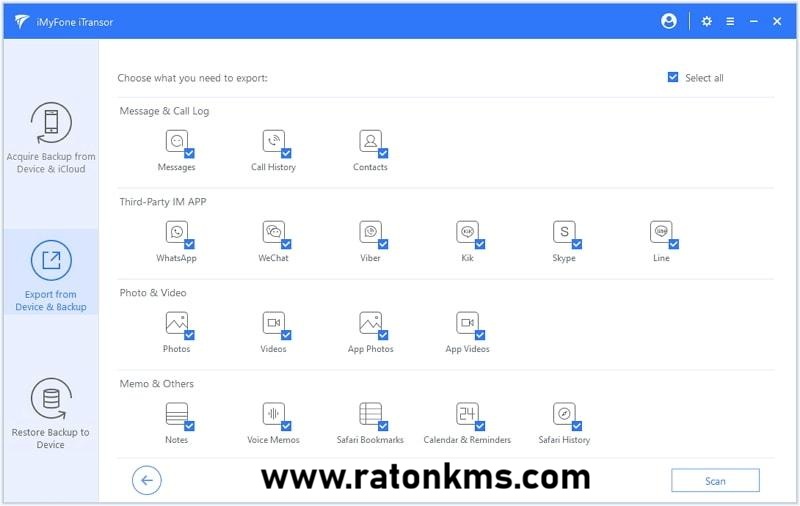
Task: Click the iMyFone iTransor logo icon
Action: click(x=21, y=21)
